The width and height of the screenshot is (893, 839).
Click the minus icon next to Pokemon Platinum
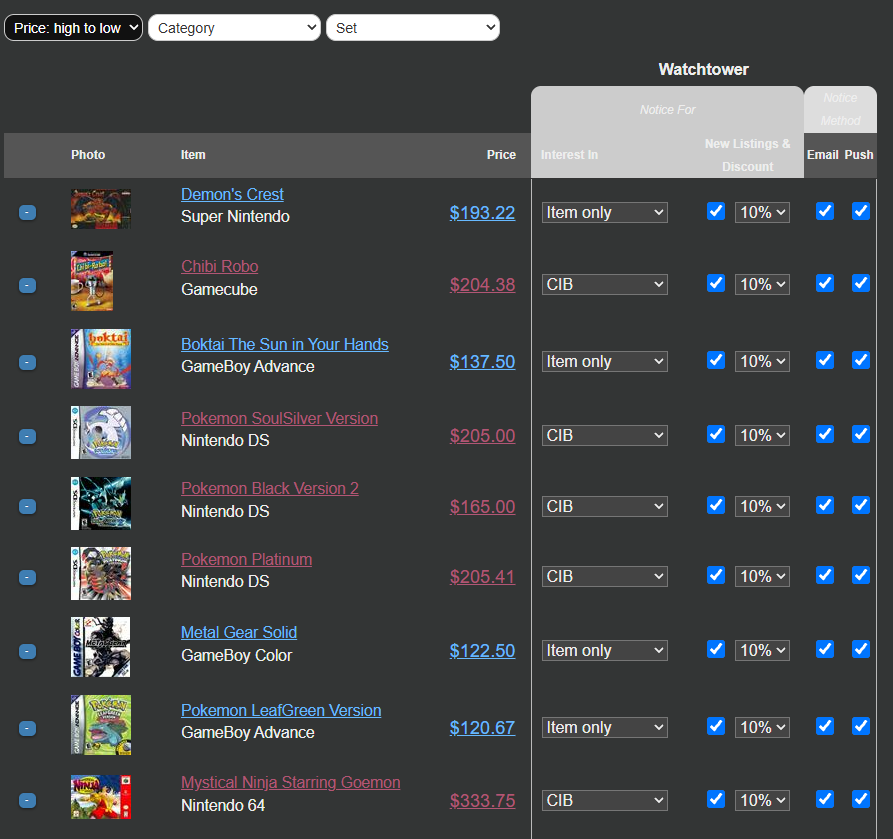click(27, 578)
